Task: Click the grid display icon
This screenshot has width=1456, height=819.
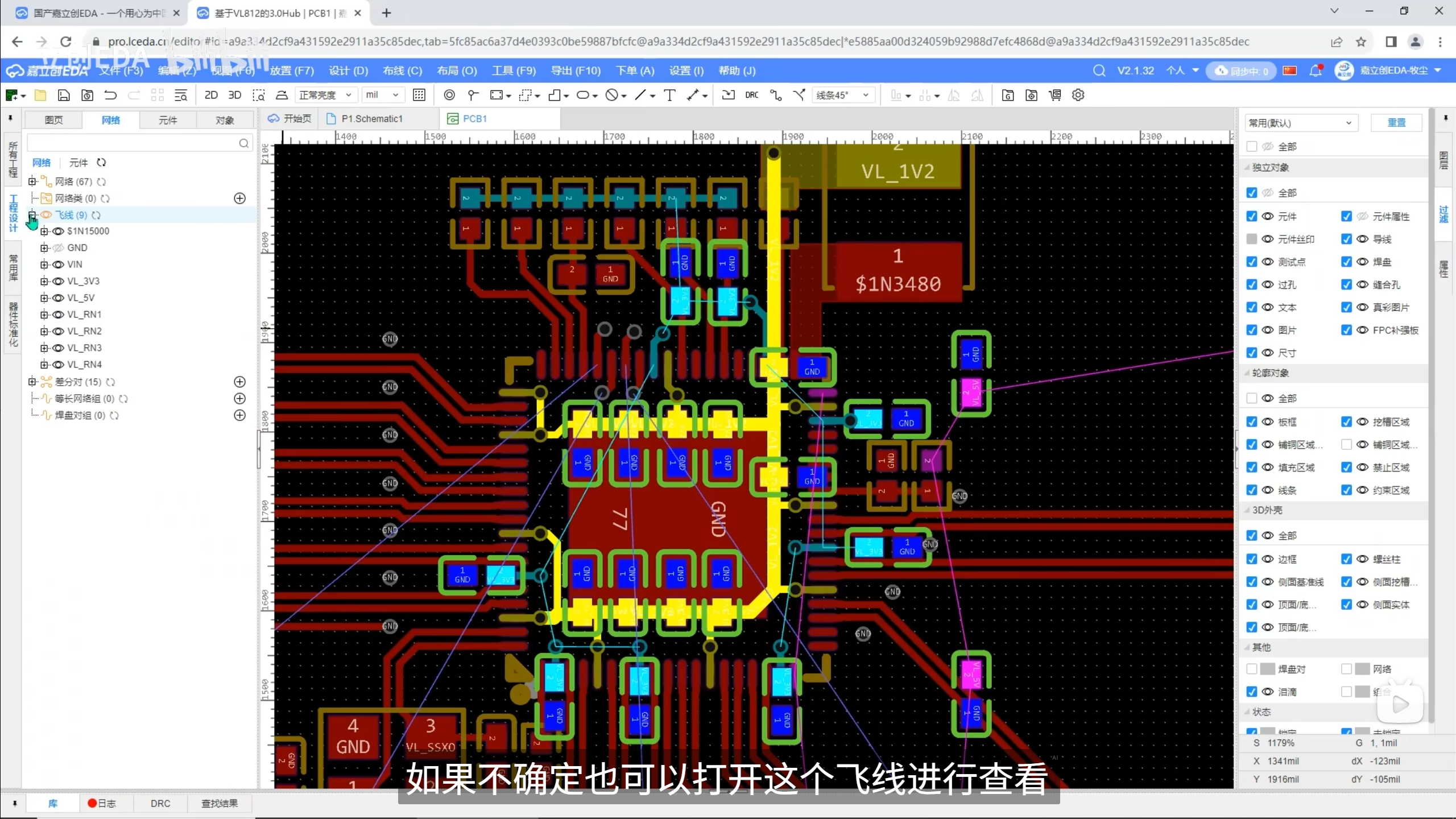Action: [419, 95]
